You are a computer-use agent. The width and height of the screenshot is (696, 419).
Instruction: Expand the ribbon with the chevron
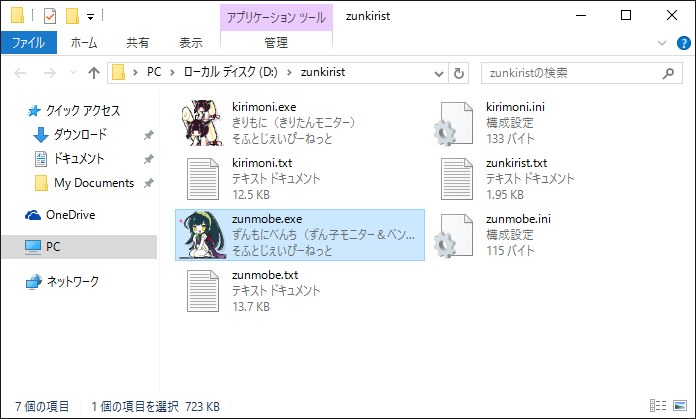662,43
